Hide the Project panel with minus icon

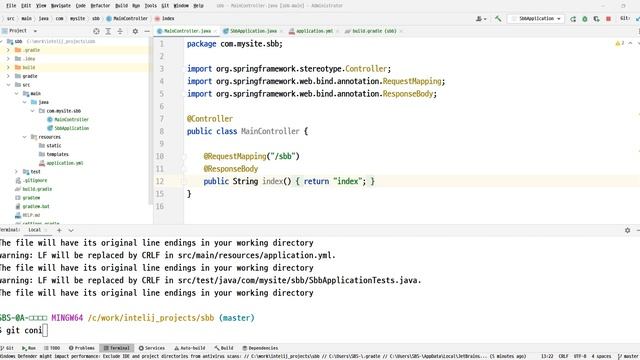(147, 31)
